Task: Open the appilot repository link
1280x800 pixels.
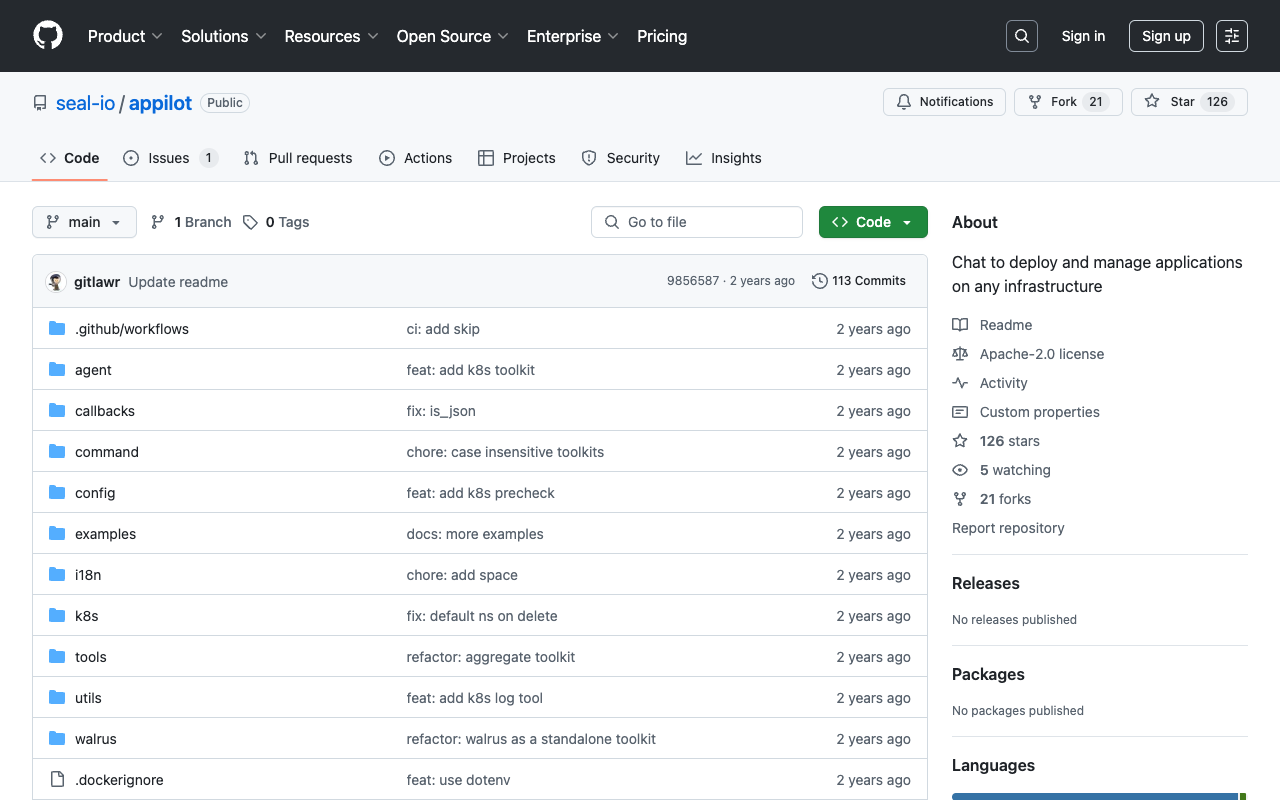Action: 160,103
